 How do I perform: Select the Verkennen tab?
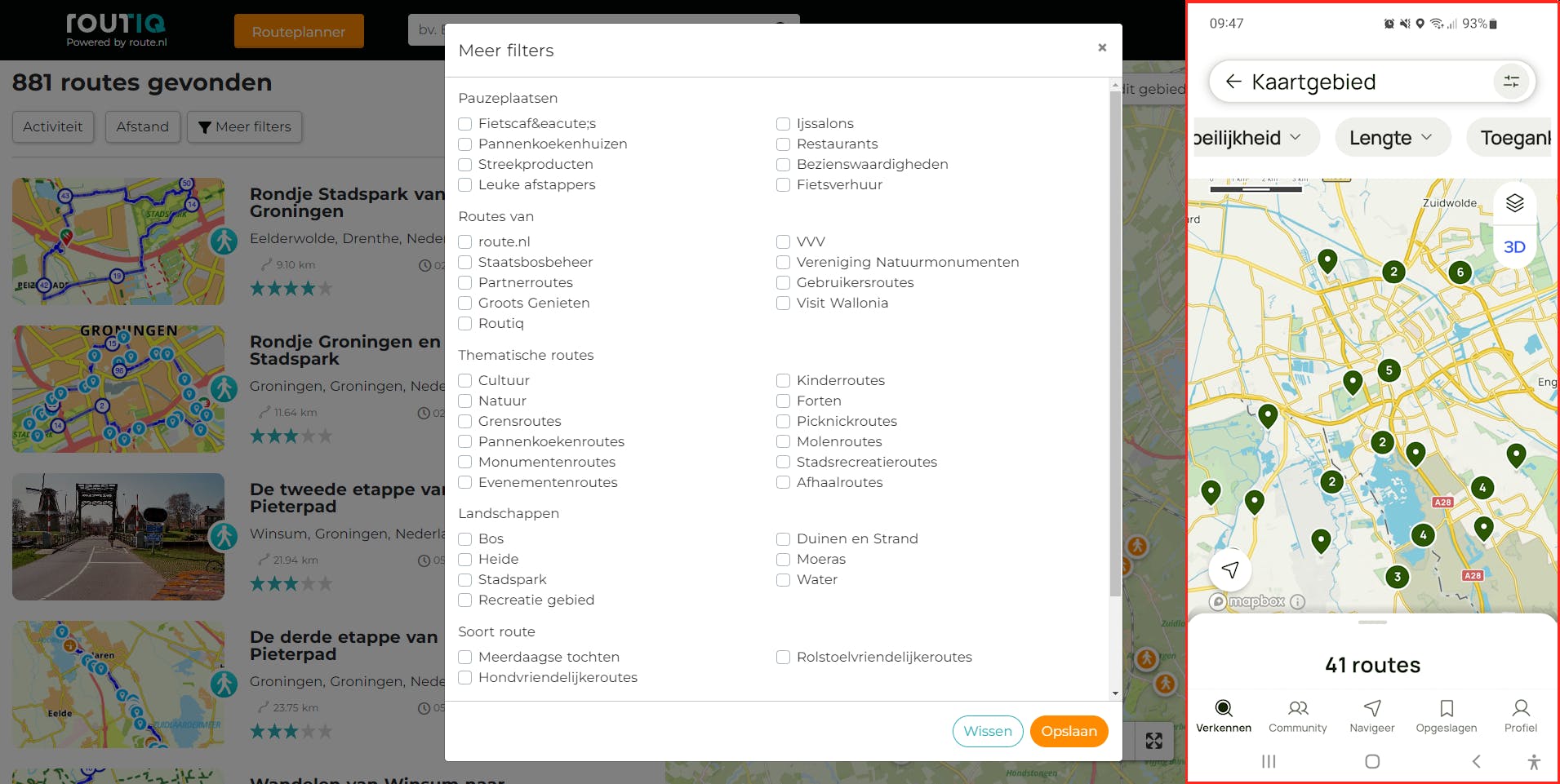click(1224, 709)
